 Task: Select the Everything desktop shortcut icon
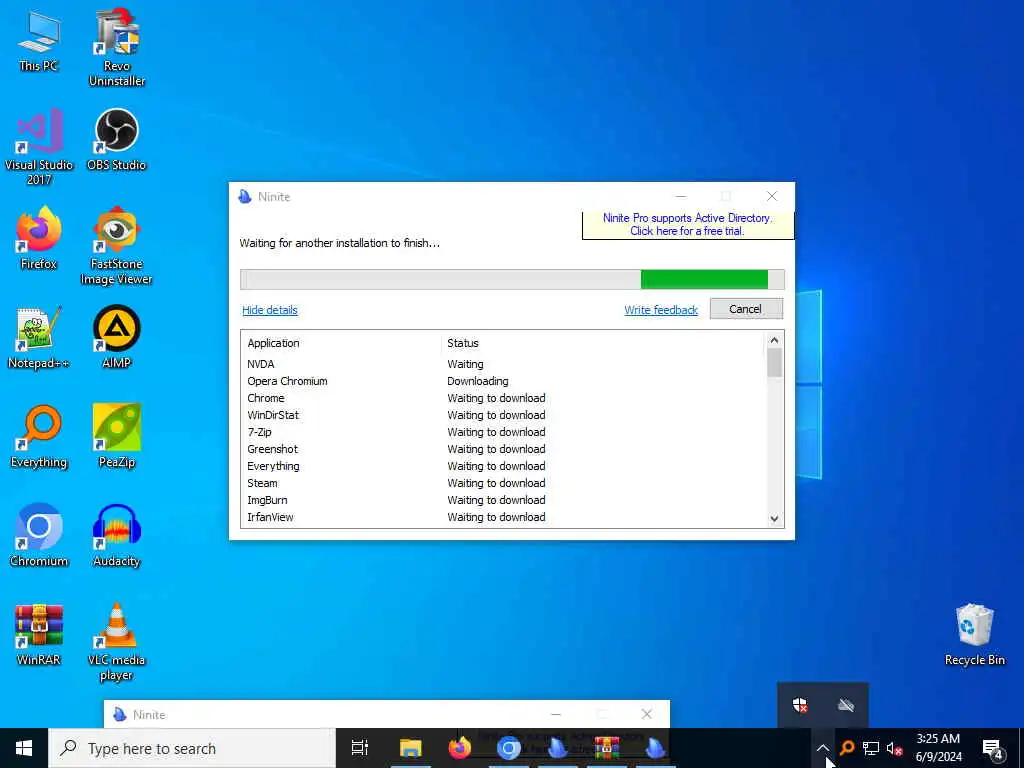[x=39, y=436]
